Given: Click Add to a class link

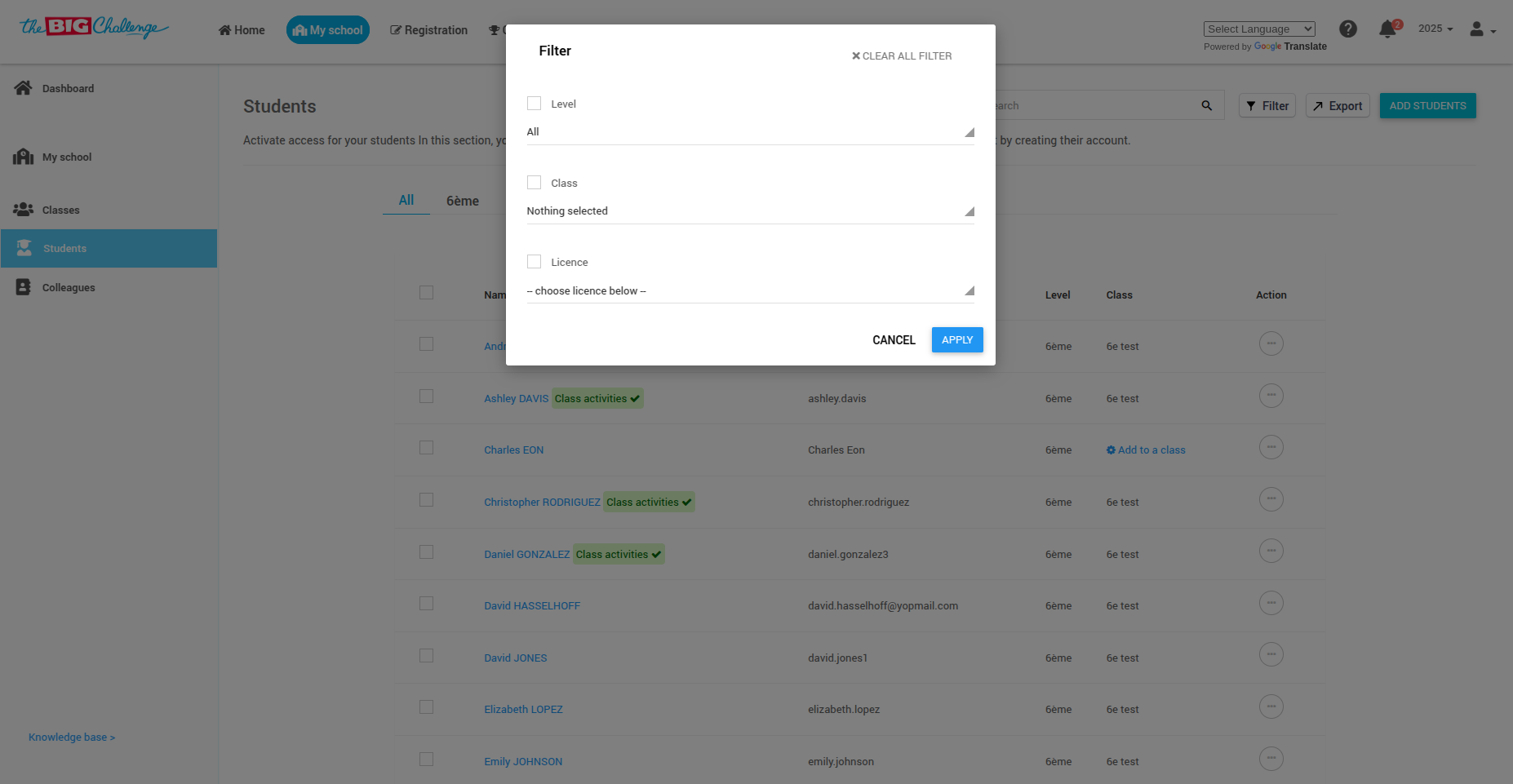Looking at the screenshot, I should tap(1146, 450).
